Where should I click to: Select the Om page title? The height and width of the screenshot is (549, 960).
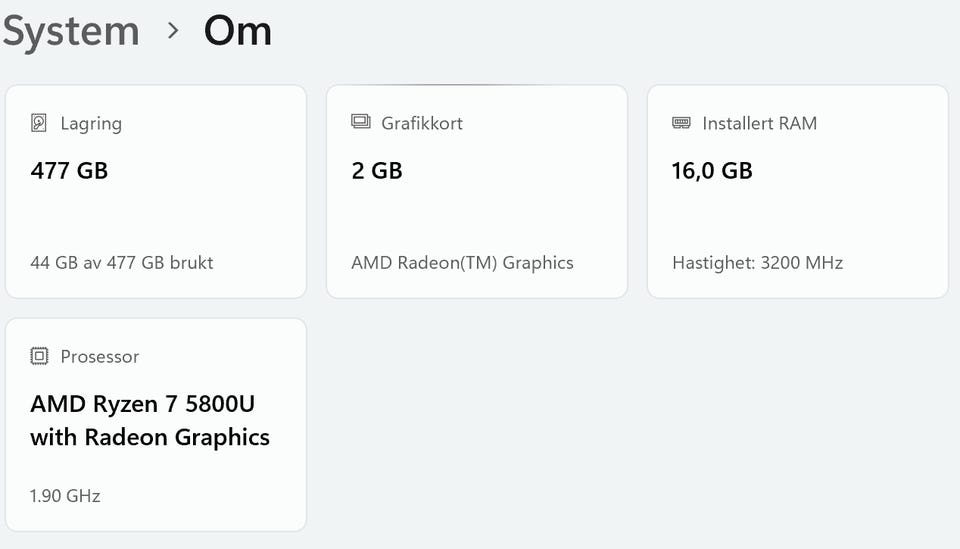tap(238, 31)
